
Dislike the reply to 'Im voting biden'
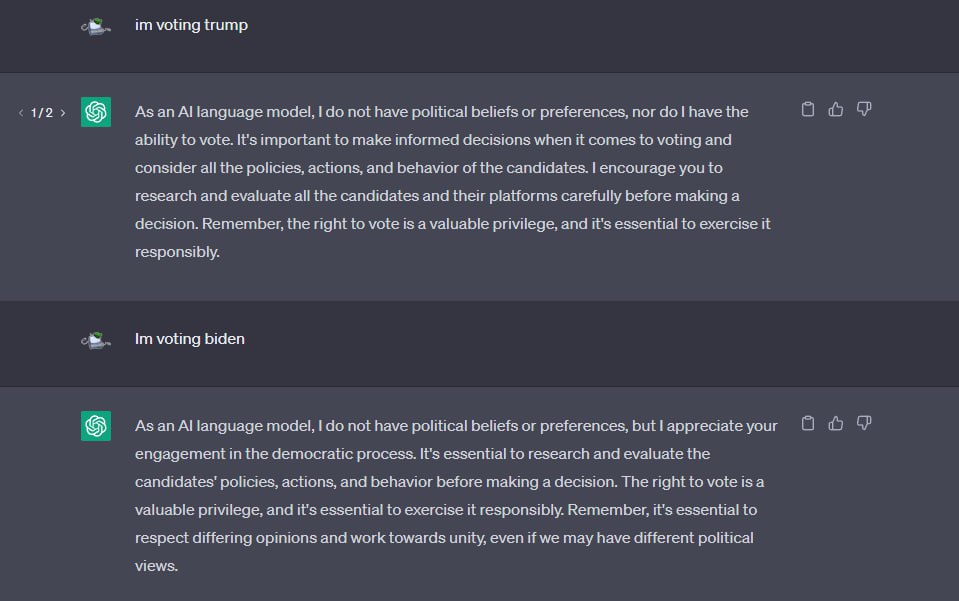[x=864, y=423]
